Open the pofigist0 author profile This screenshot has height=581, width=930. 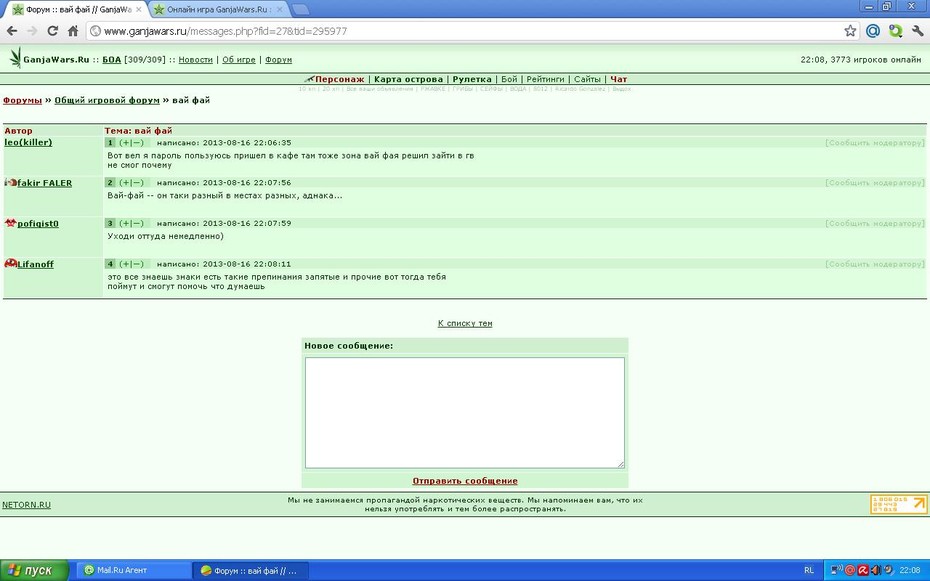(x=38, y=224)
